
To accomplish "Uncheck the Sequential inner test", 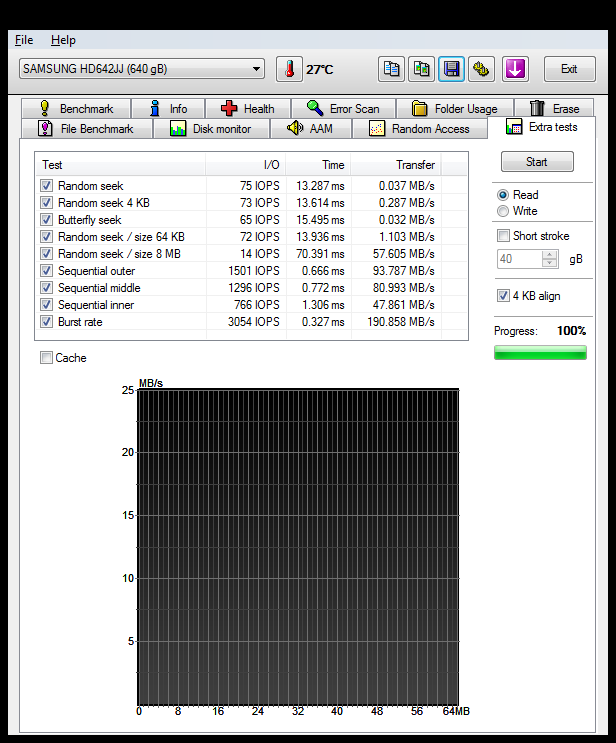I will pyautogui.click(x=46, y=305).
